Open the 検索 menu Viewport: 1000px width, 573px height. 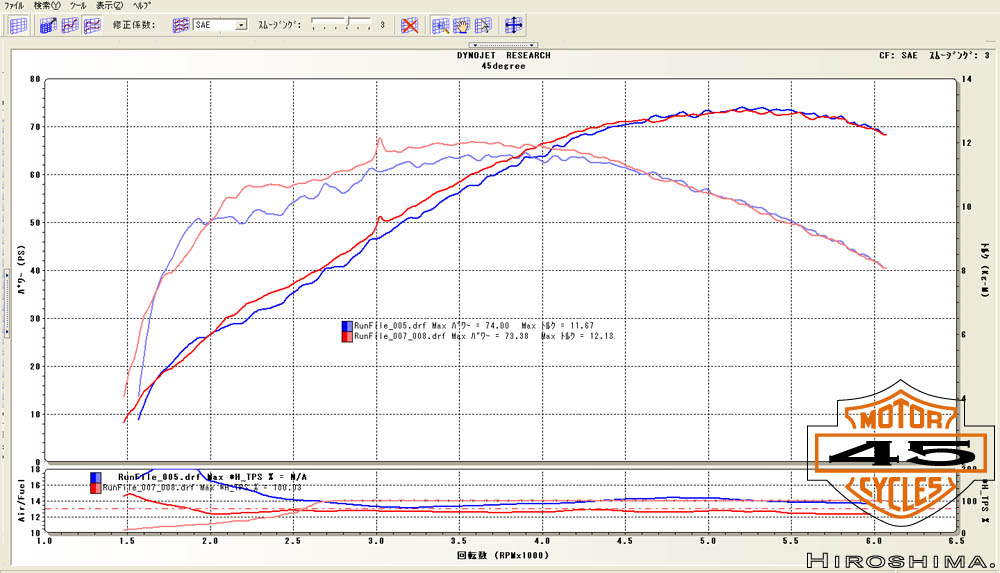click(x=47, y=6)
